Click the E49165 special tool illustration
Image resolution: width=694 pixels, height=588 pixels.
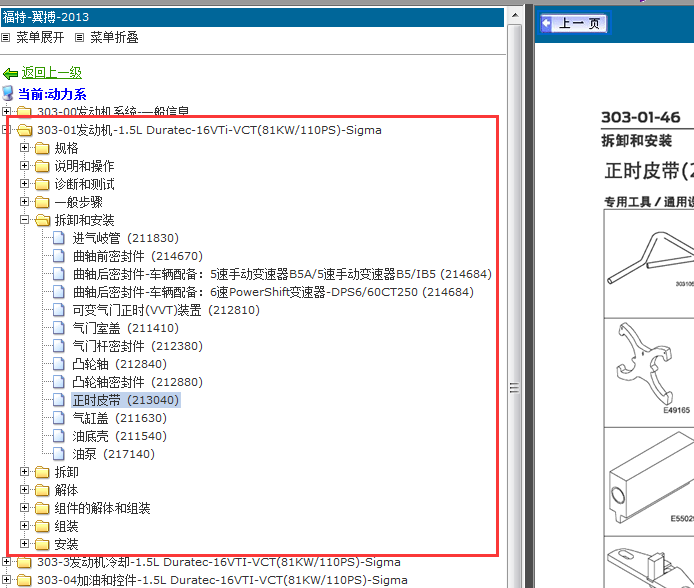[649, 372]
